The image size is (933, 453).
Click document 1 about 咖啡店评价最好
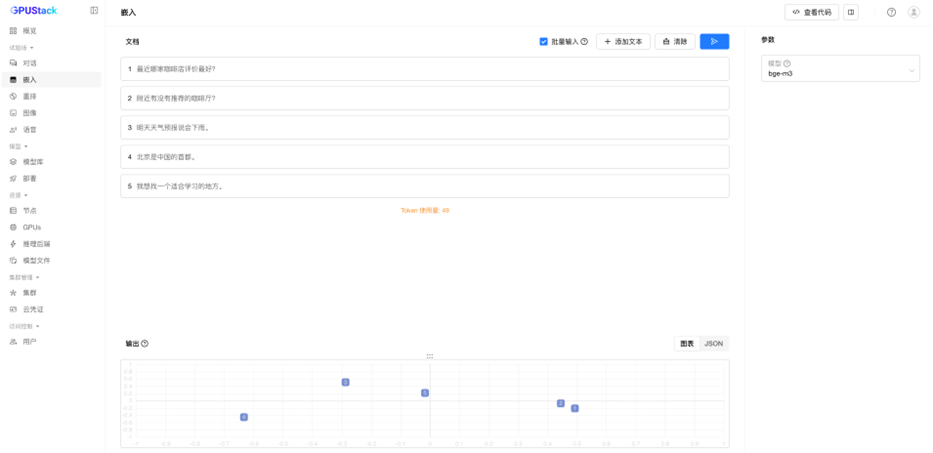coord(425,69)
